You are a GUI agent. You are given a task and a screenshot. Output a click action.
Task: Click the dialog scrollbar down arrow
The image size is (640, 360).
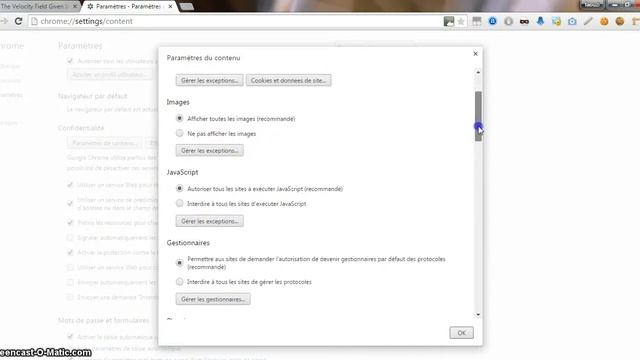tap(478, 315)
